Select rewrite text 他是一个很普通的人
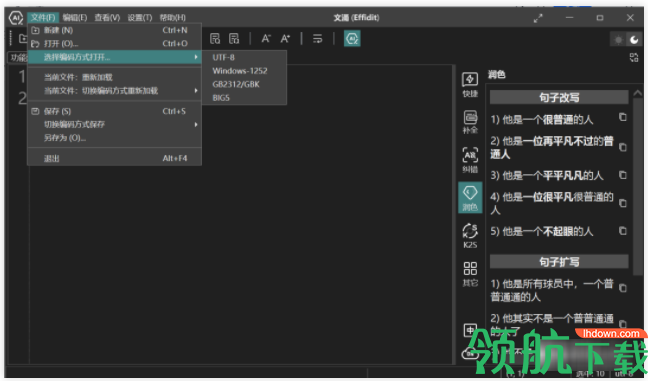 (x=542, y=120)
